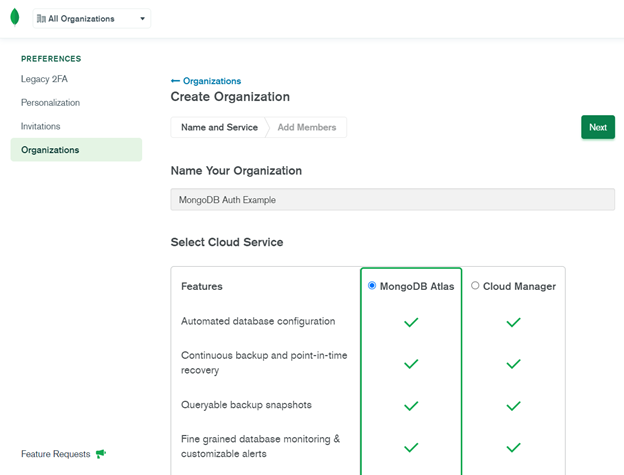
Task: Select the MongoDB Atlas radio button
Action: pos(372,286)
